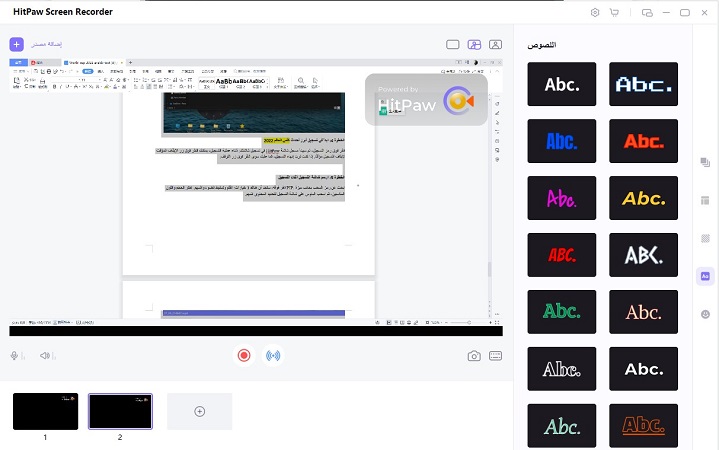
Task: Choose the green serif Abc text style
Action: click(562, 311)
